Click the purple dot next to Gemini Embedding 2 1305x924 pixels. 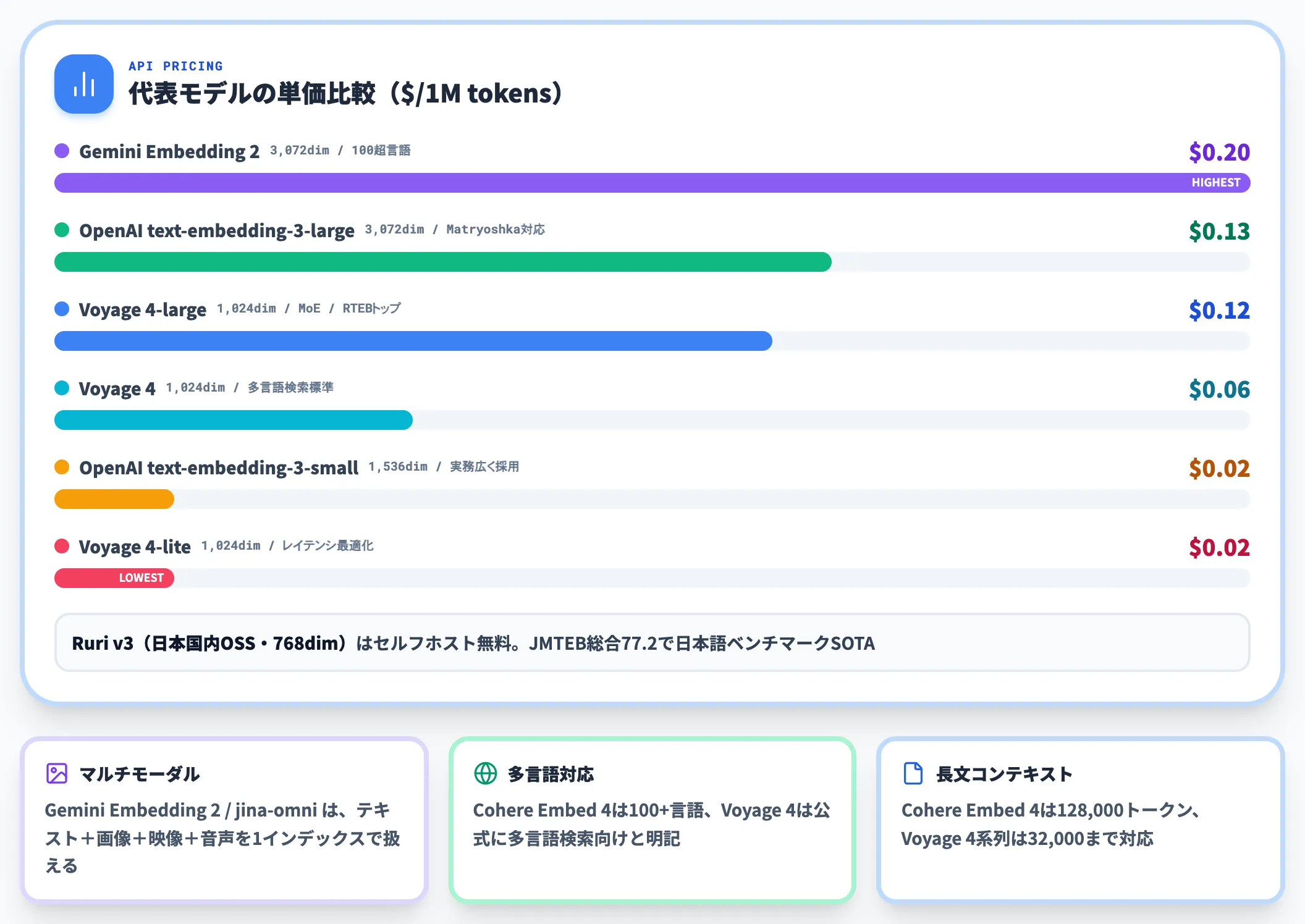[62, 151]
